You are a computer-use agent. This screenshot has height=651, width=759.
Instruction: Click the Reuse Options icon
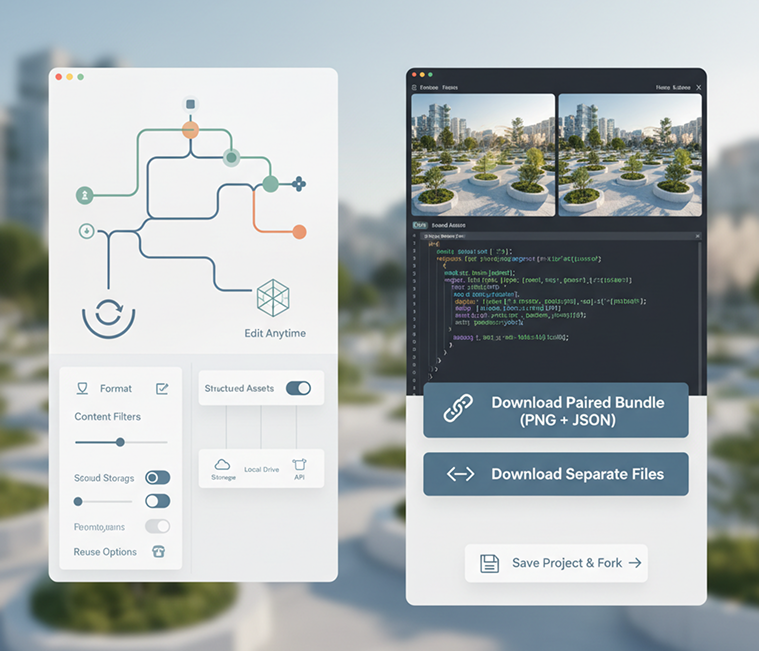(157, 552)
